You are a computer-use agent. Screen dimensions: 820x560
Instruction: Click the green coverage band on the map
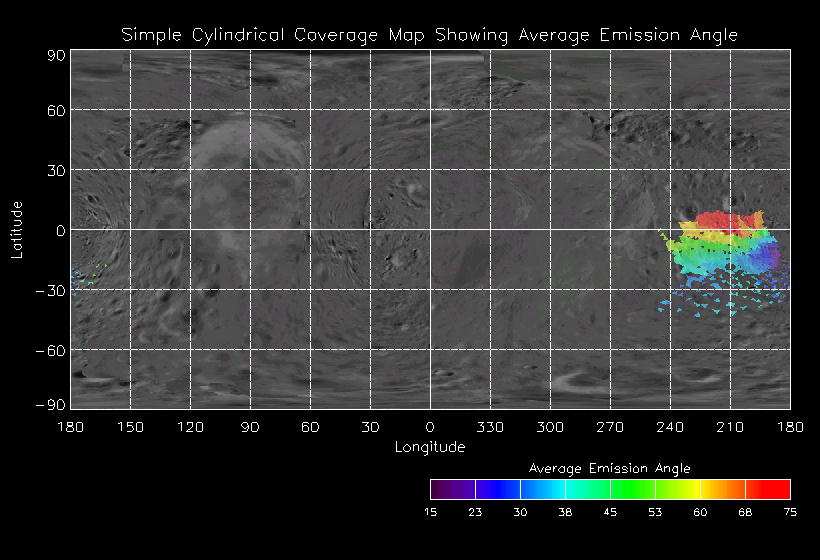tap(700, 255)
